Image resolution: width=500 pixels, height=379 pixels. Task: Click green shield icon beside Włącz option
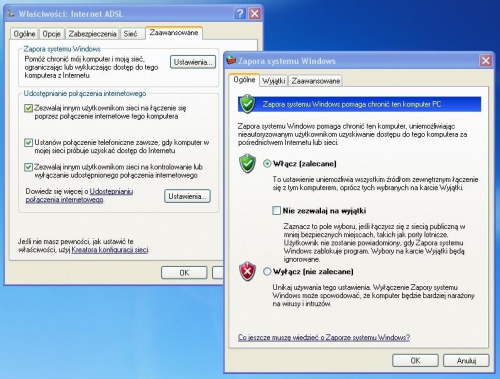click(247, 163)
